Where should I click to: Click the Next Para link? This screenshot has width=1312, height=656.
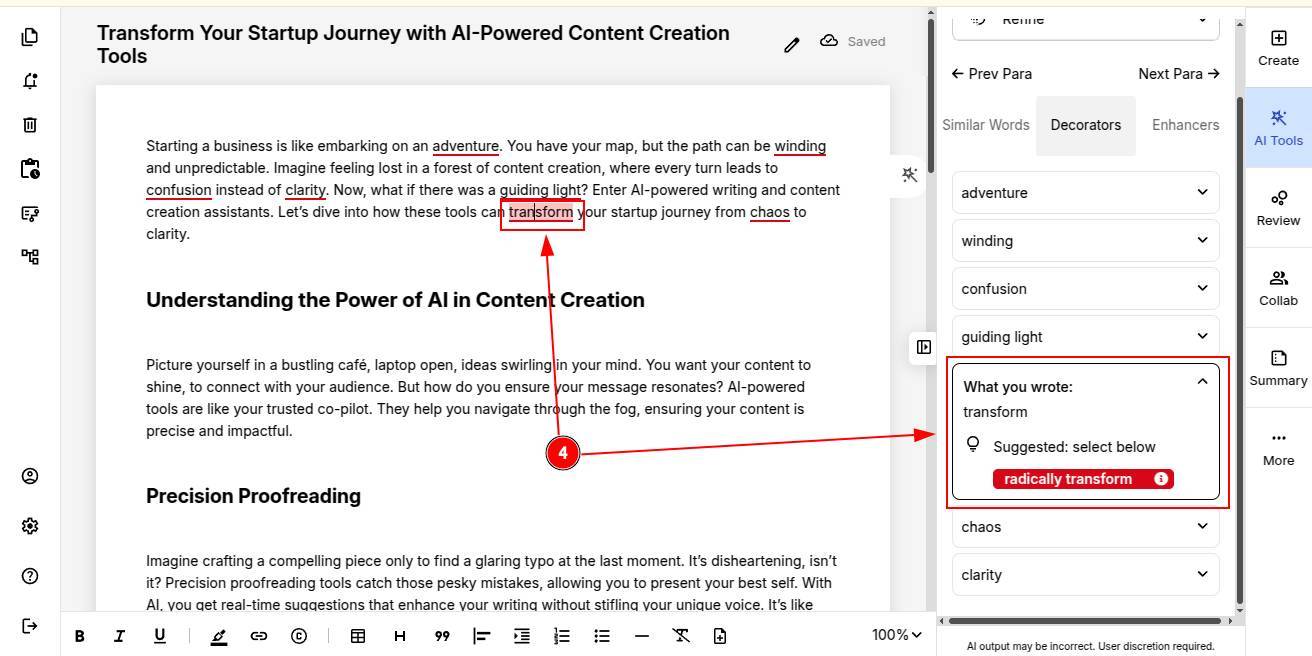pyautogui.click(x=1178, y=74)
